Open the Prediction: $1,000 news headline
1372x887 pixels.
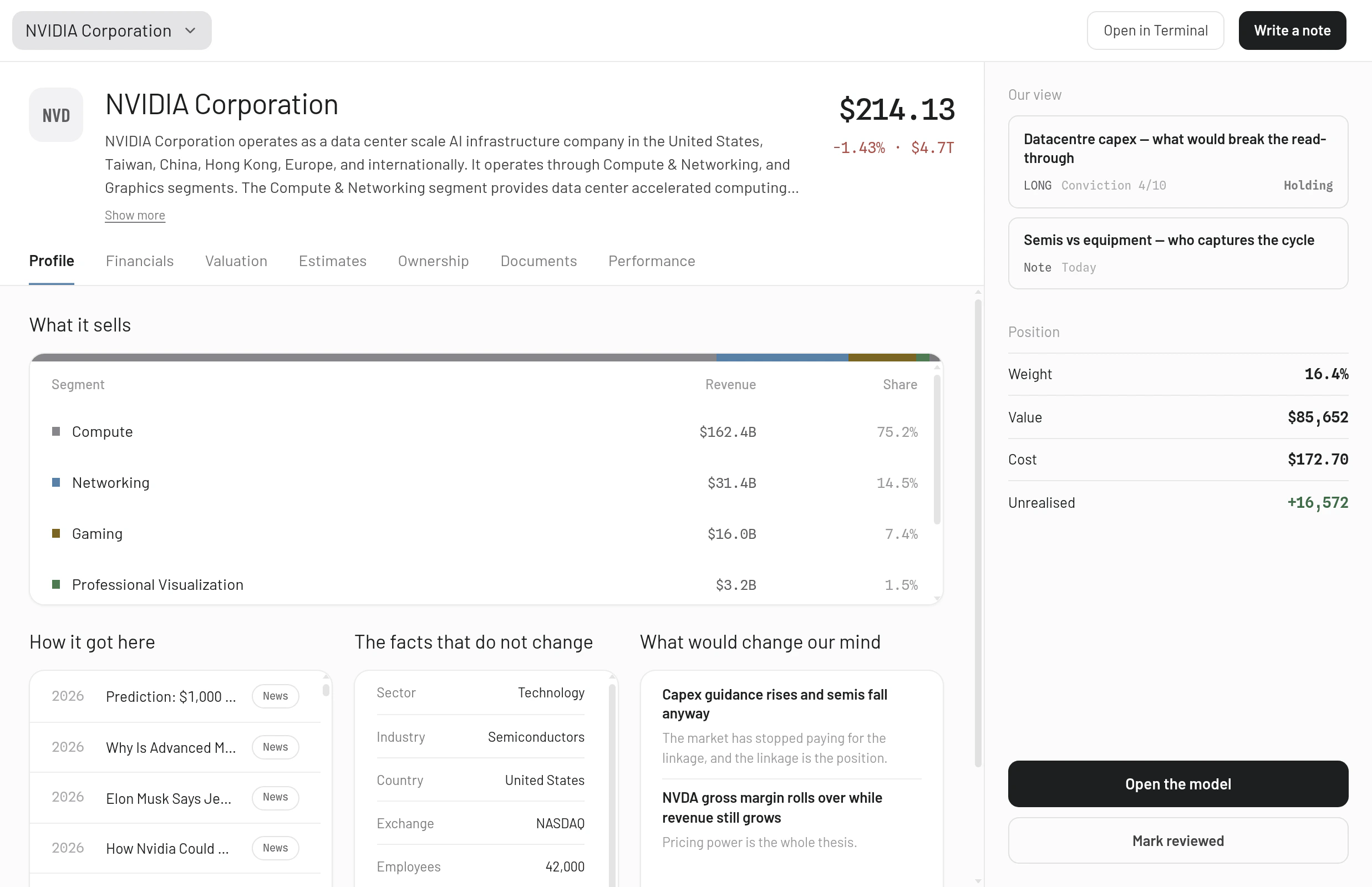[x=171, y=697]
